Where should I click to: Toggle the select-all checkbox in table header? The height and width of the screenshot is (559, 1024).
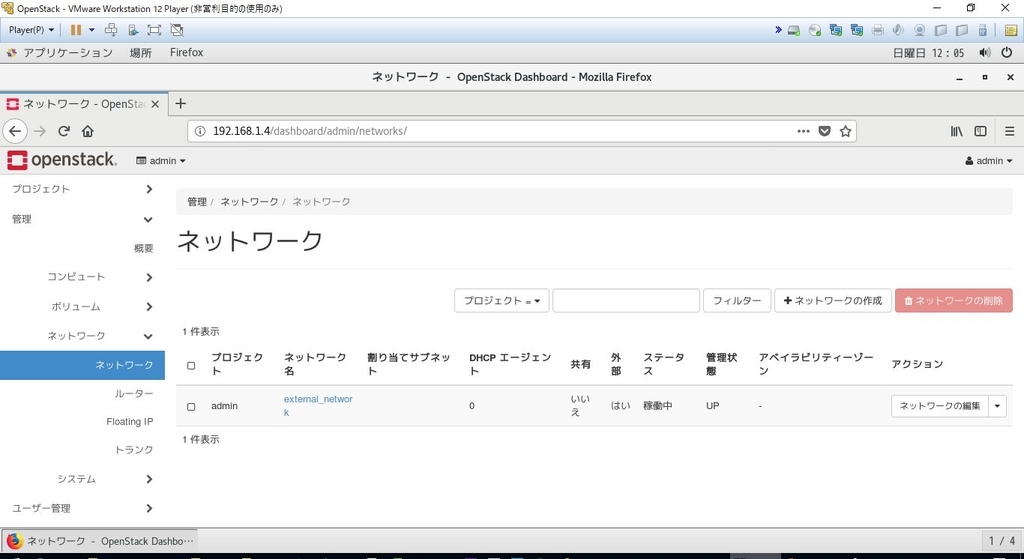click(x=191, y=366)
